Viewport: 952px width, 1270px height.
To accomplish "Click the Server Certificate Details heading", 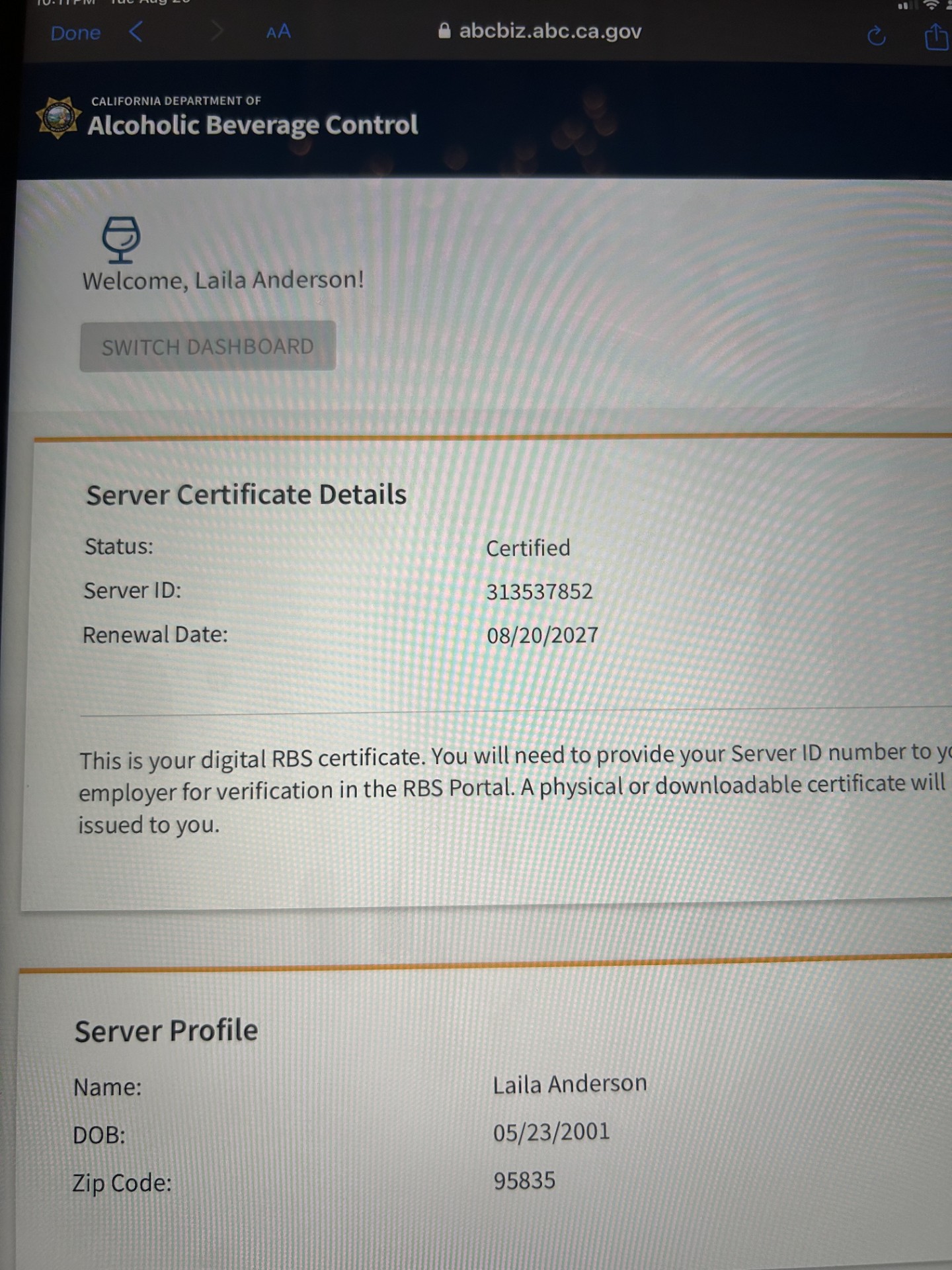I will pos(246,495).
